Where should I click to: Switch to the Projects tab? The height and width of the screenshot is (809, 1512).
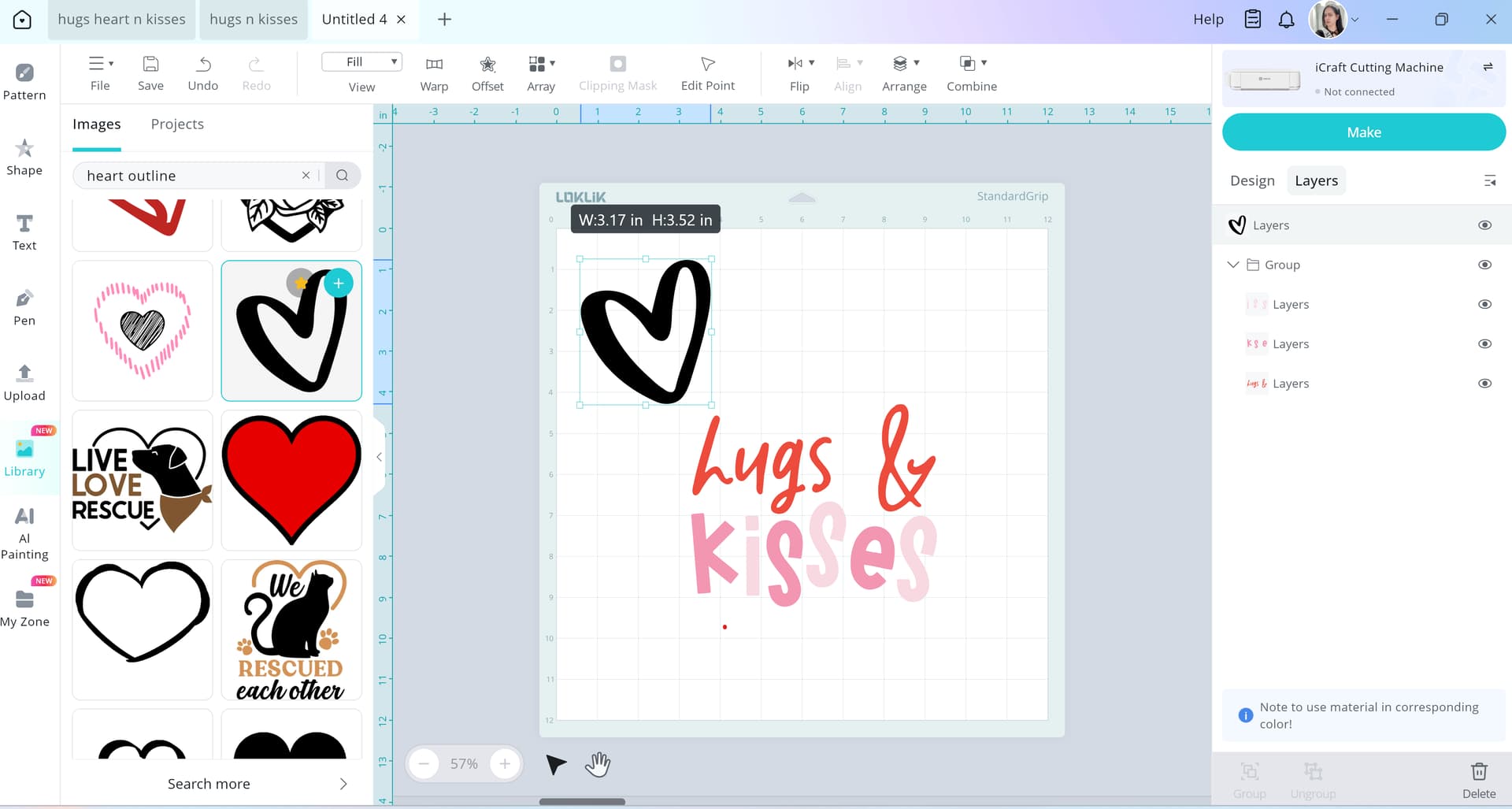pos(177,124)
